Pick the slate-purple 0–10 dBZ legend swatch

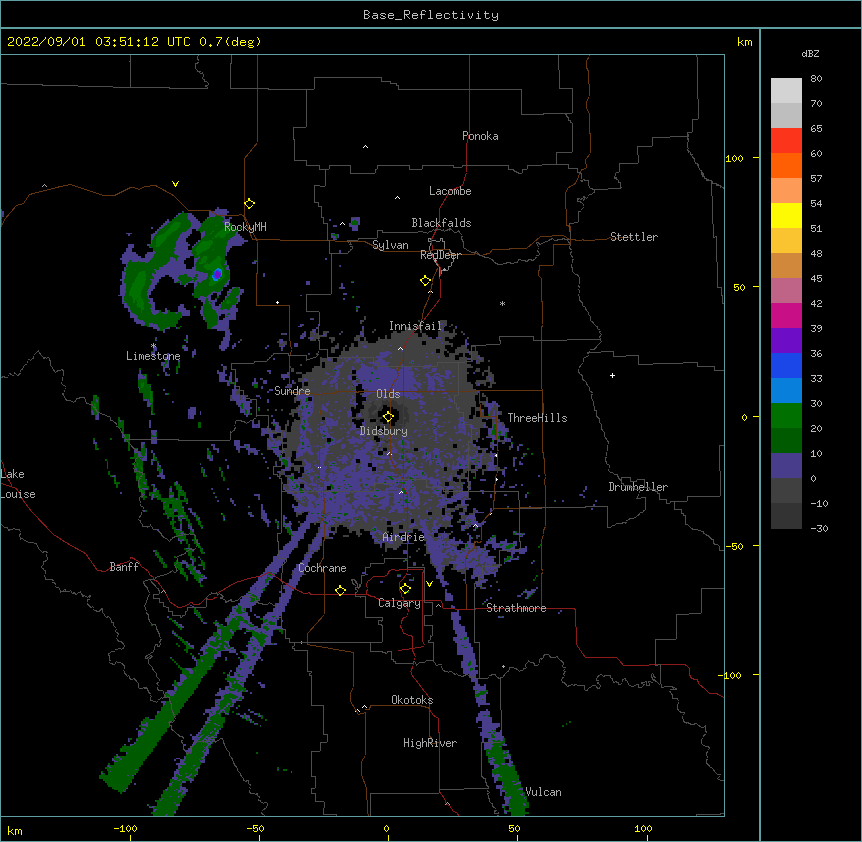786,466
